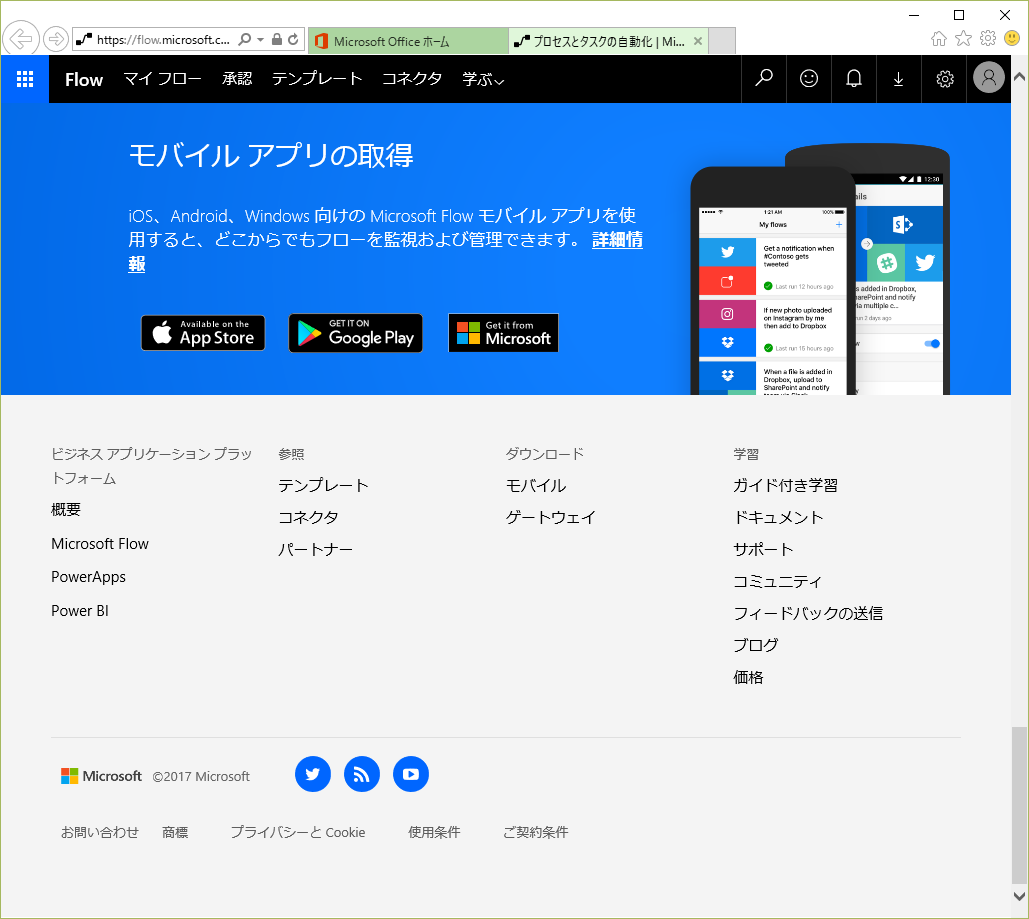Open the feedback smiley icon in the Flow header
1029x919 pixels.
tap(808, 79)
